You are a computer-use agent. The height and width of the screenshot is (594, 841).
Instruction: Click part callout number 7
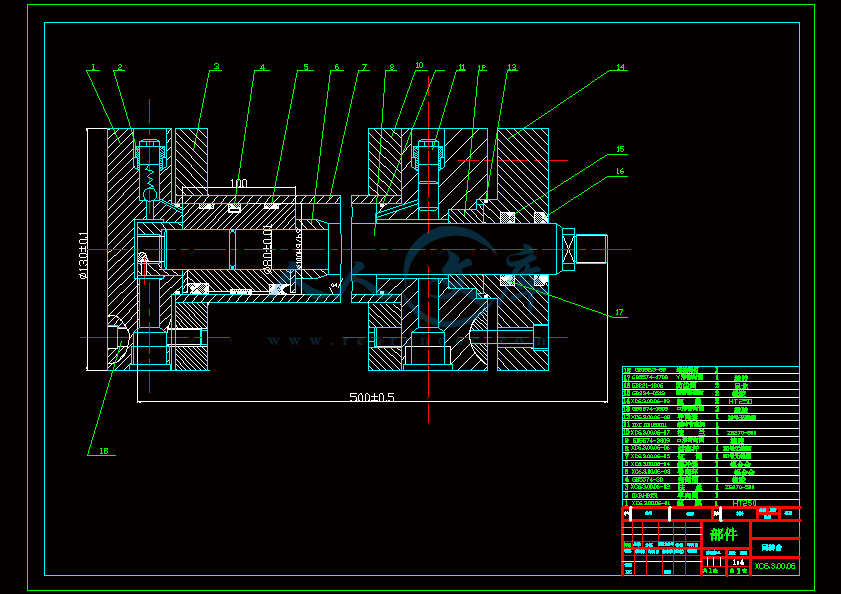click(x=364, y=67)
